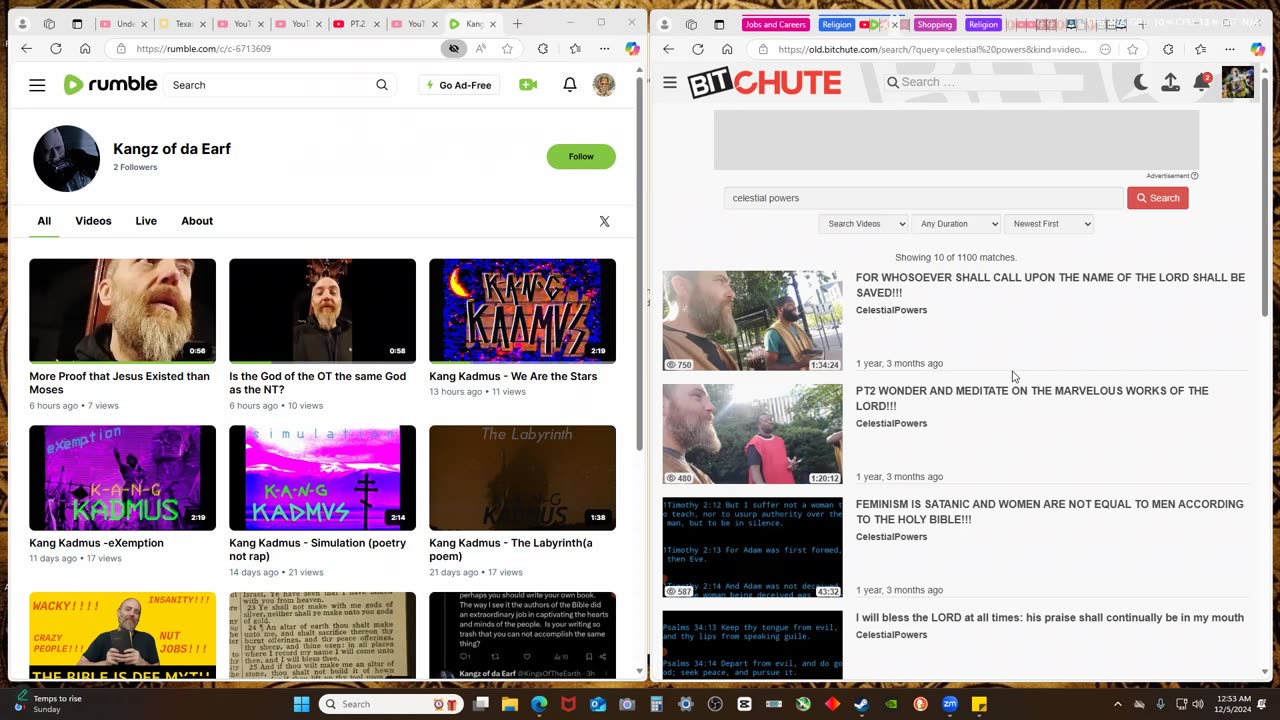This screenshot has height=720, width=1280.
Task: Open the Rumble user profile avatar
Action: (x=604, y=85)
